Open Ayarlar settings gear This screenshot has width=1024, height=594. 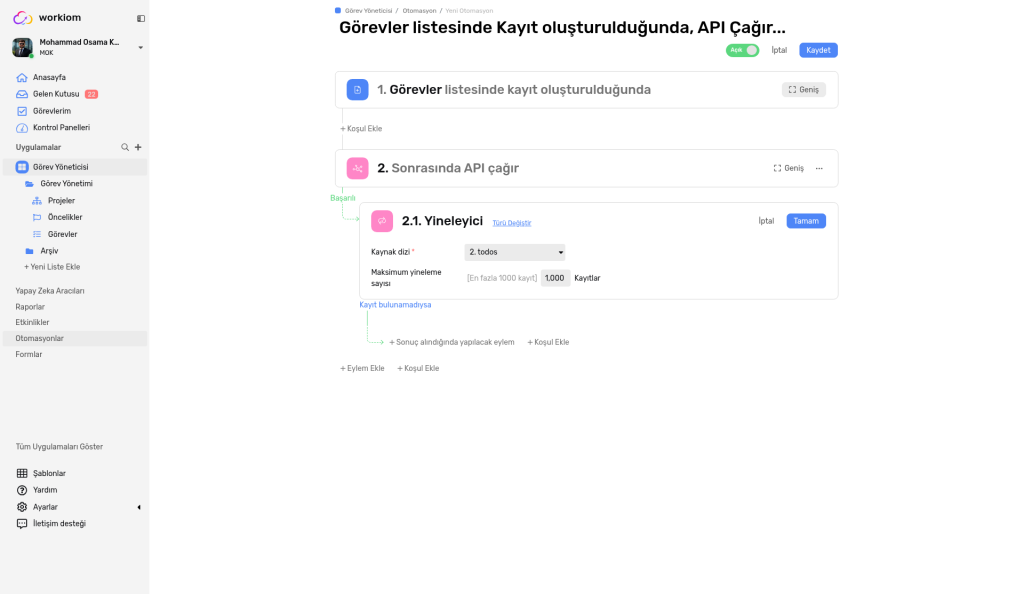click(22, 507)
